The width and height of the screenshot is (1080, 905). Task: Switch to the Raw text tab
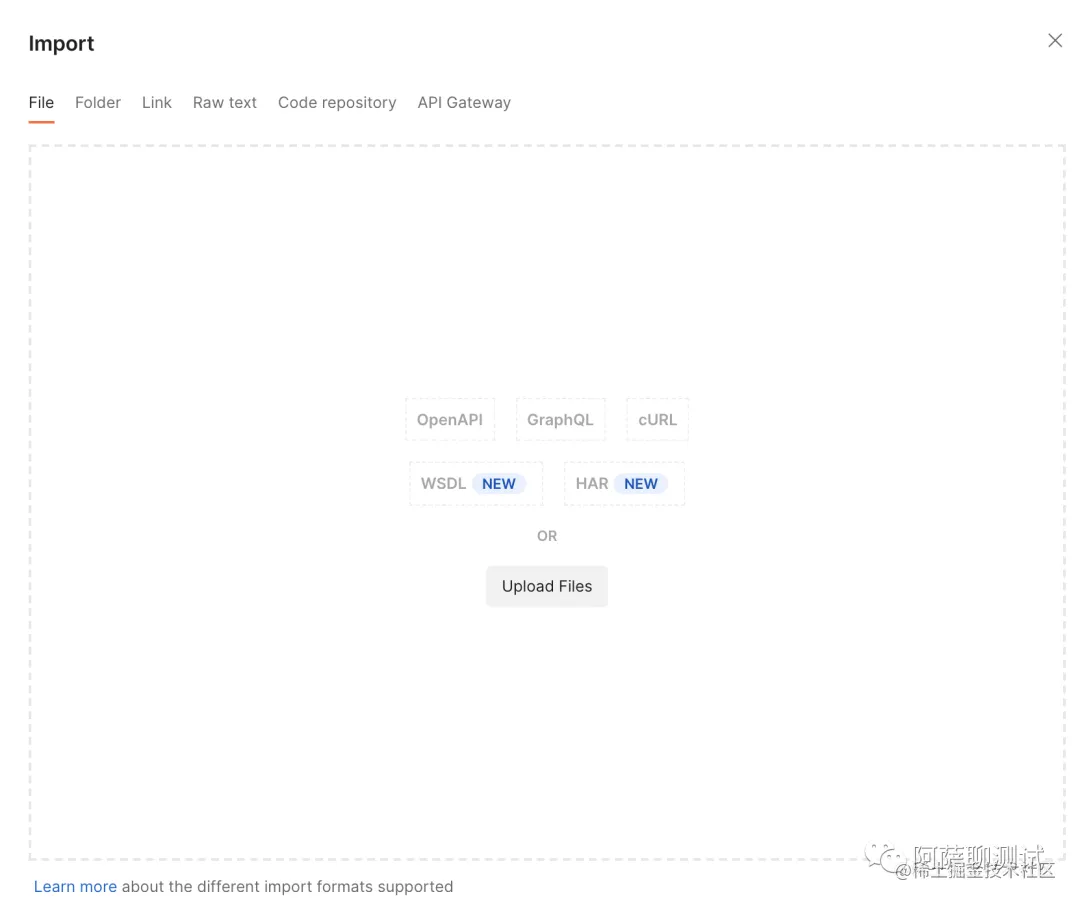(x=225, y=103)
